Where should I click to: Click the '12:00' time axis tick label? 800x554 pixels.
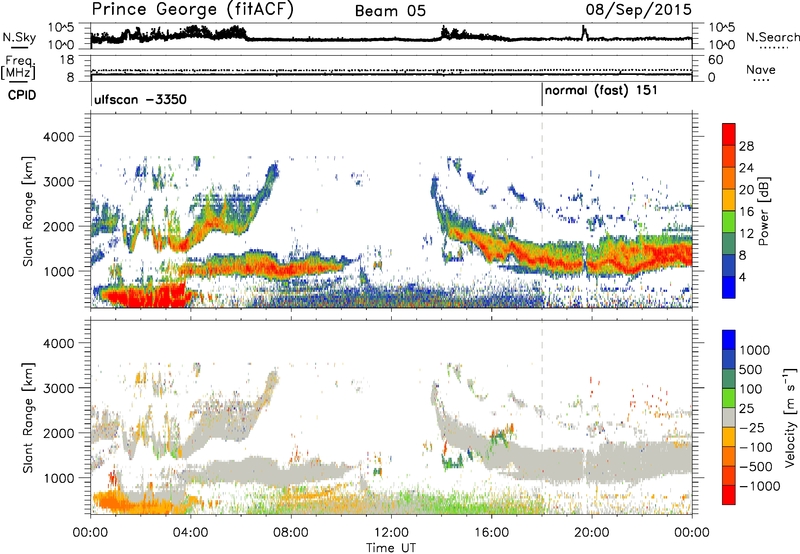click(x=391, y=533)
